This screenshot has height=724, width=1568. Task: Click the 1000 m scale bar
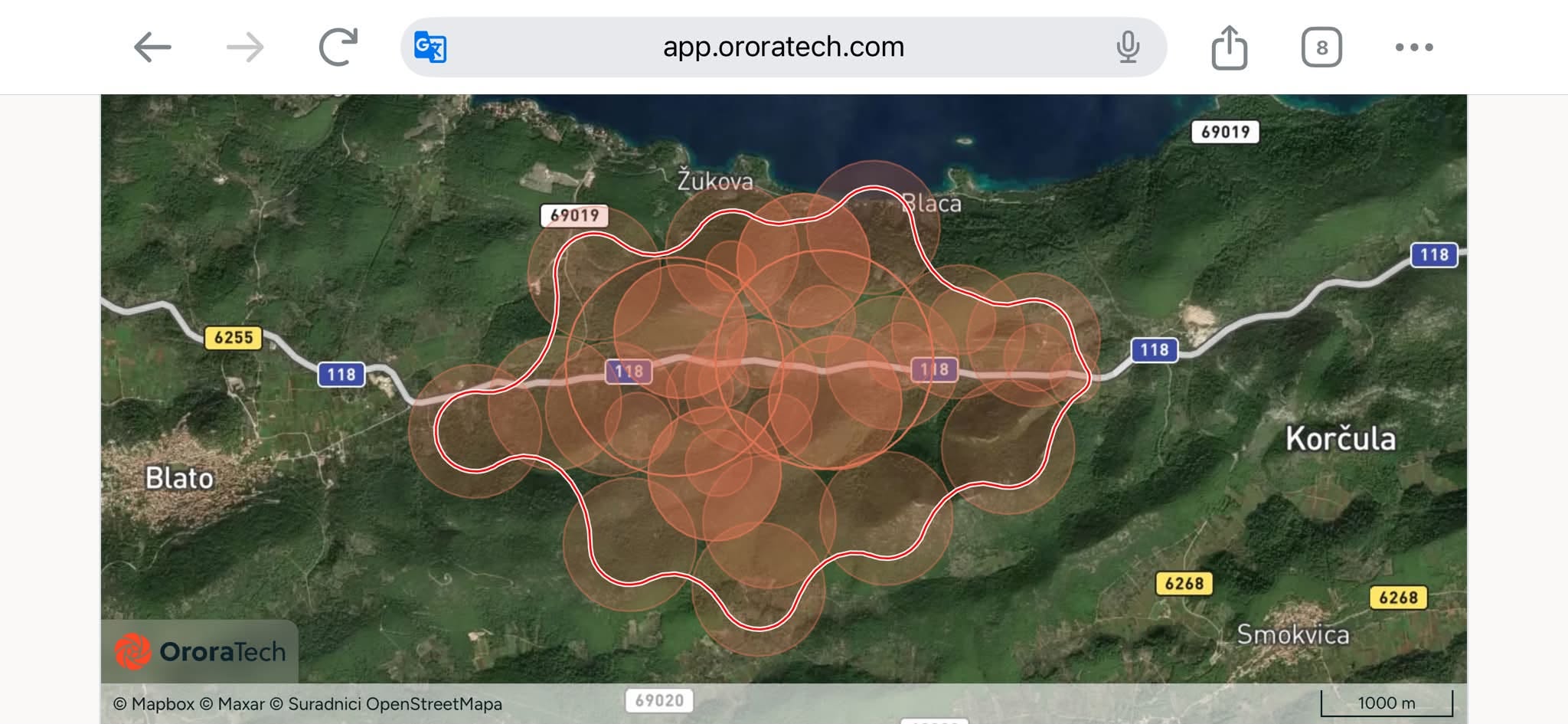pyautogui.click(x=1387, y=703)
